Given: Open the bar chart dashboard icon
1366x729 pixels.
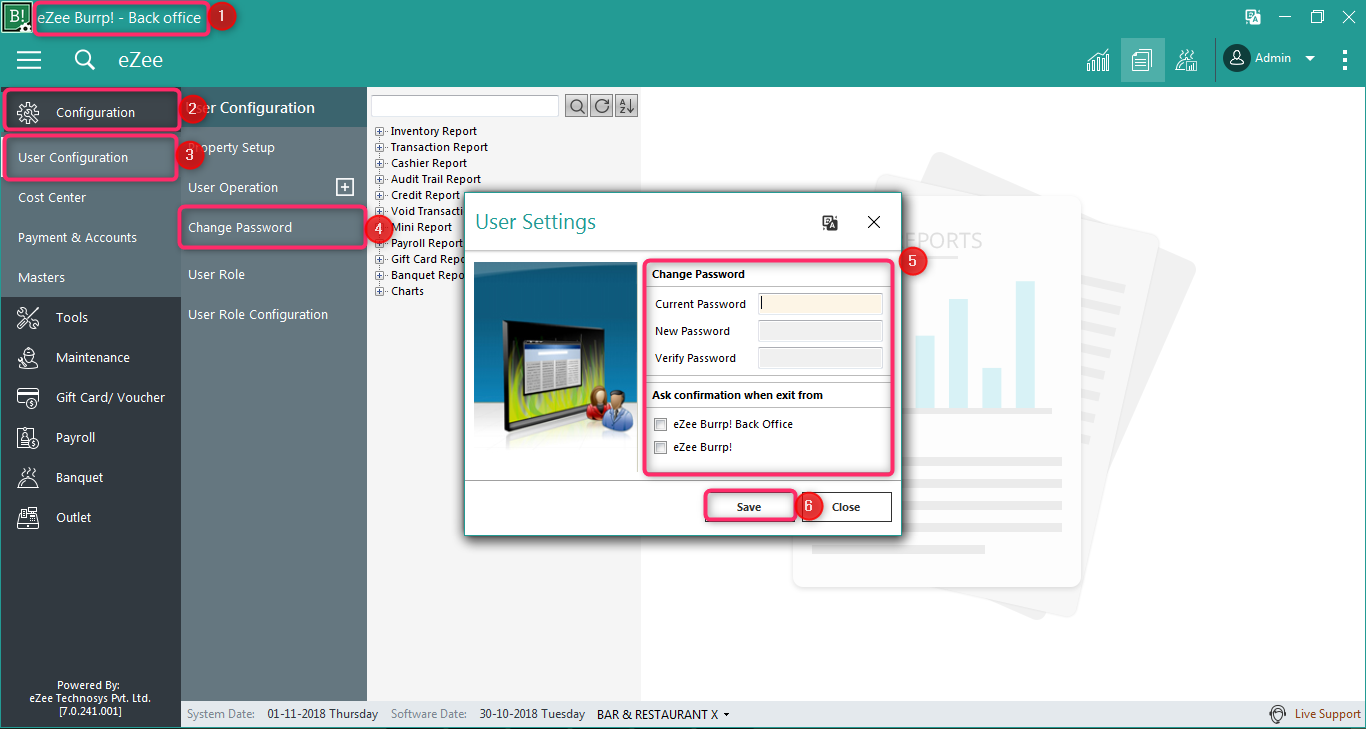Looking at the screenshot, I should coord(1098,60).
